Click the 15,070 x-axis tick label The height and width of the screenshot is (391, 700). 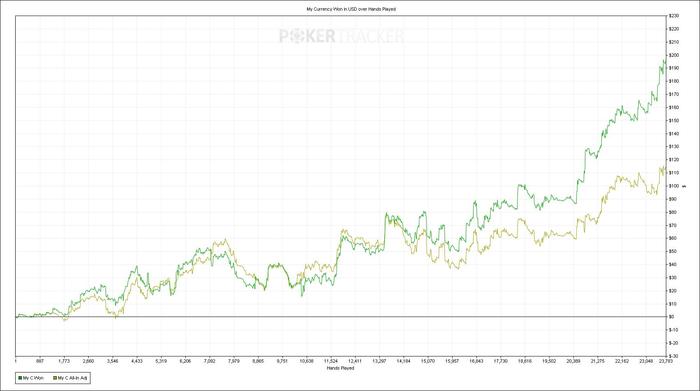click(x=428, y=361)
